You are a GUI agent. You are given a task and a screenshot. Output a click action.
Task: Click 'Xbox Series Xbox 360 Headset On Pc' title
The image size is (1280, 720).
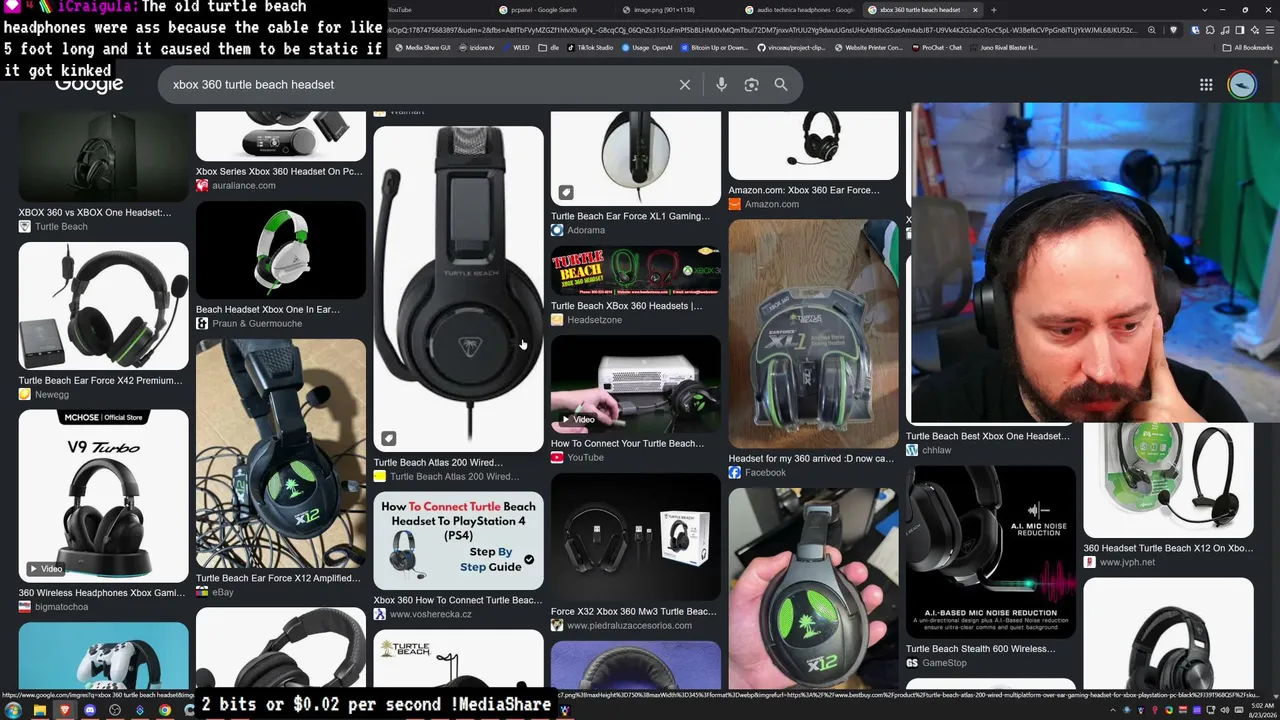point(279,172)
